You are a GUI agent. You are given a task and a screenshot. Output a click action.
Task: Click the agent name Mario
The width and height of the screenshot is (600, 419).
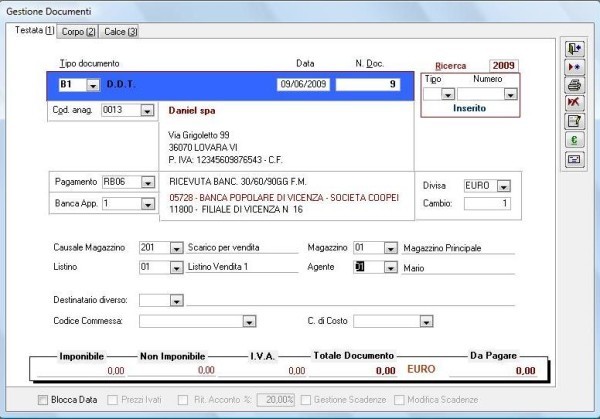coord(414,268)
